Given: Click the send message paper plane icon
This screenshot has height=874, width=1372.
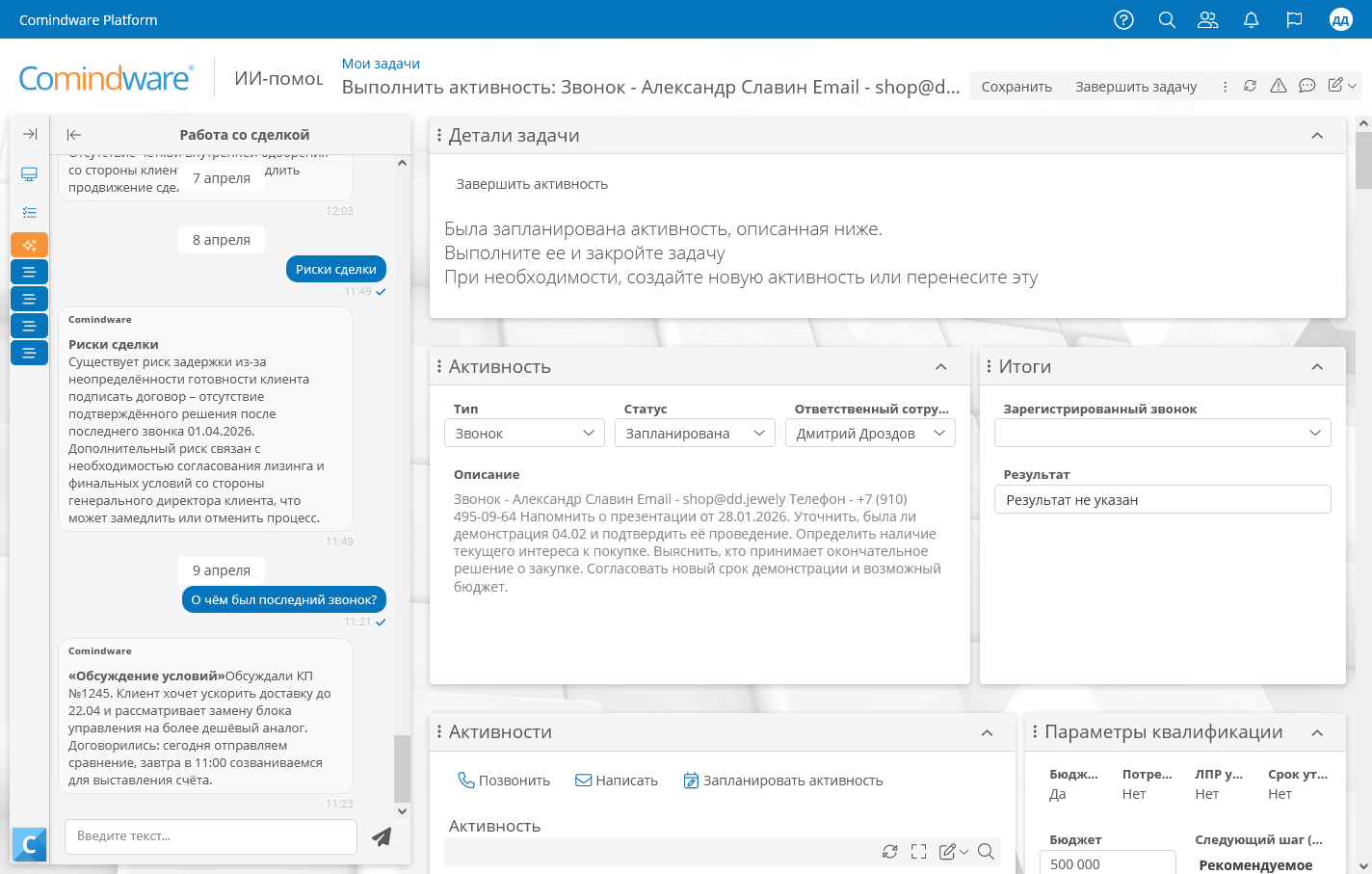Looking at the screenshot, I should [382, 836].
